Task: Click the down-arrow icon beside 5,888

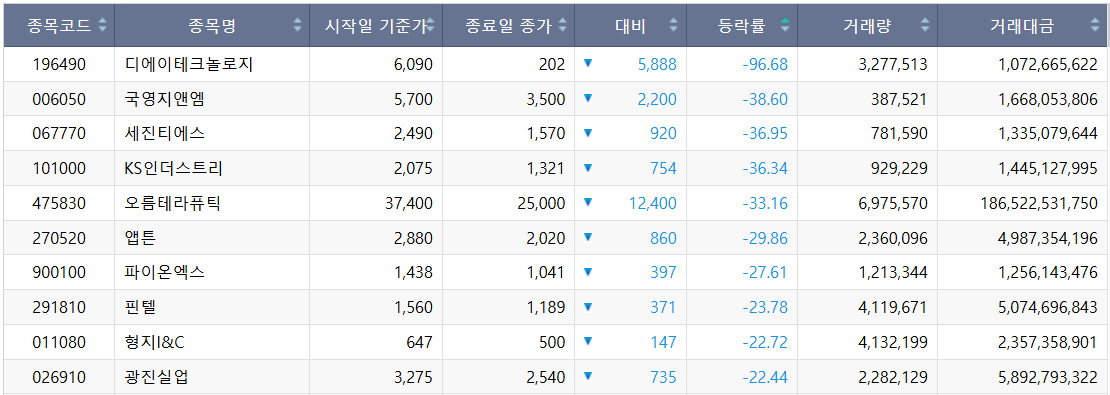Action: pos(588,63)
